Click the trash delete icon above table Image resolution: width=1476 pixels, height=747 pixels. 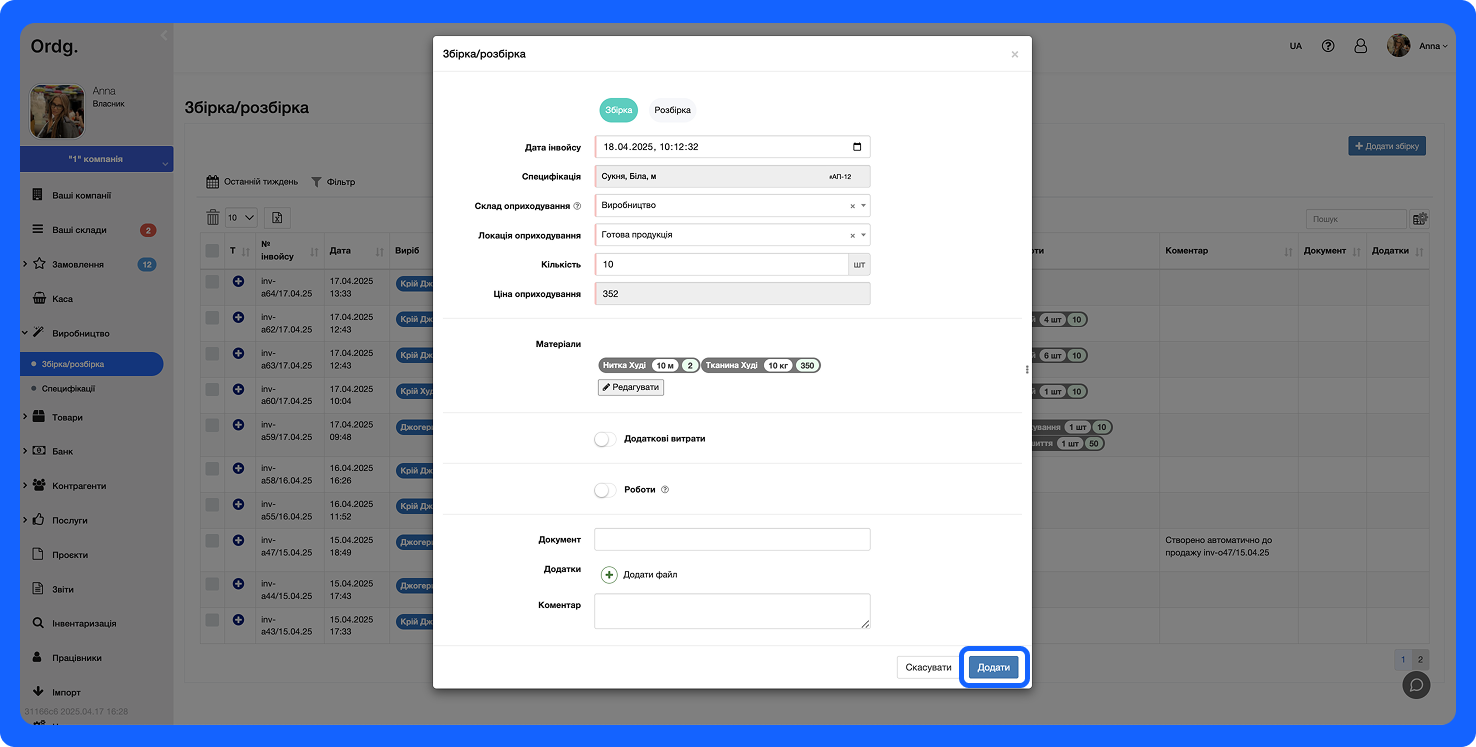click(x=212, y=217)
